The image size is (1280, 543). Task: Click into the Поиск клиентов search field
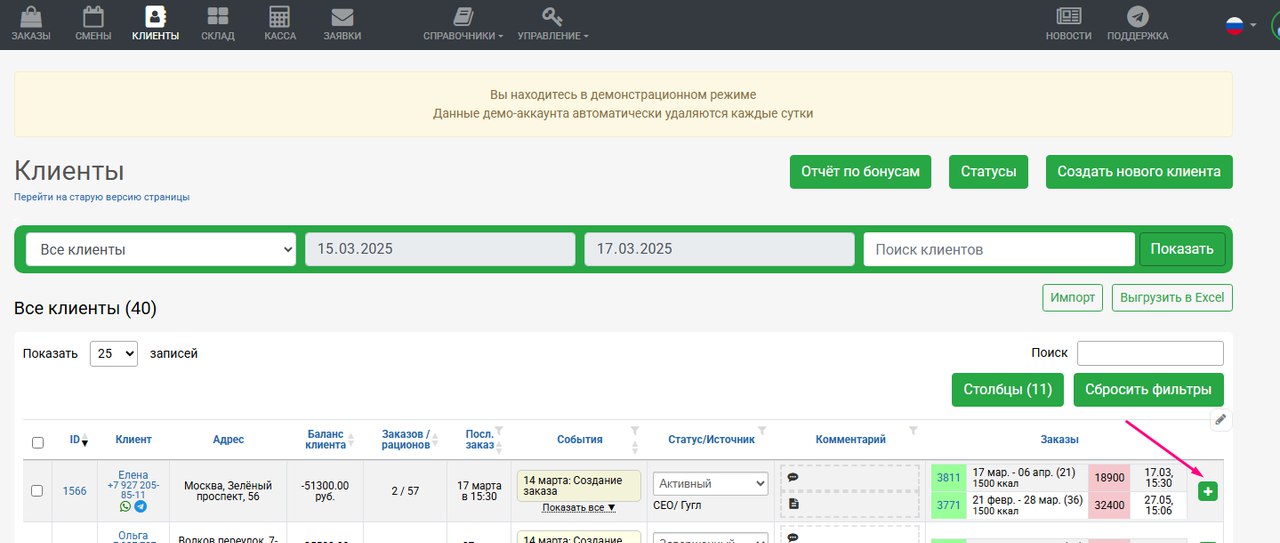pyautogui.click(x=998, y=249)
